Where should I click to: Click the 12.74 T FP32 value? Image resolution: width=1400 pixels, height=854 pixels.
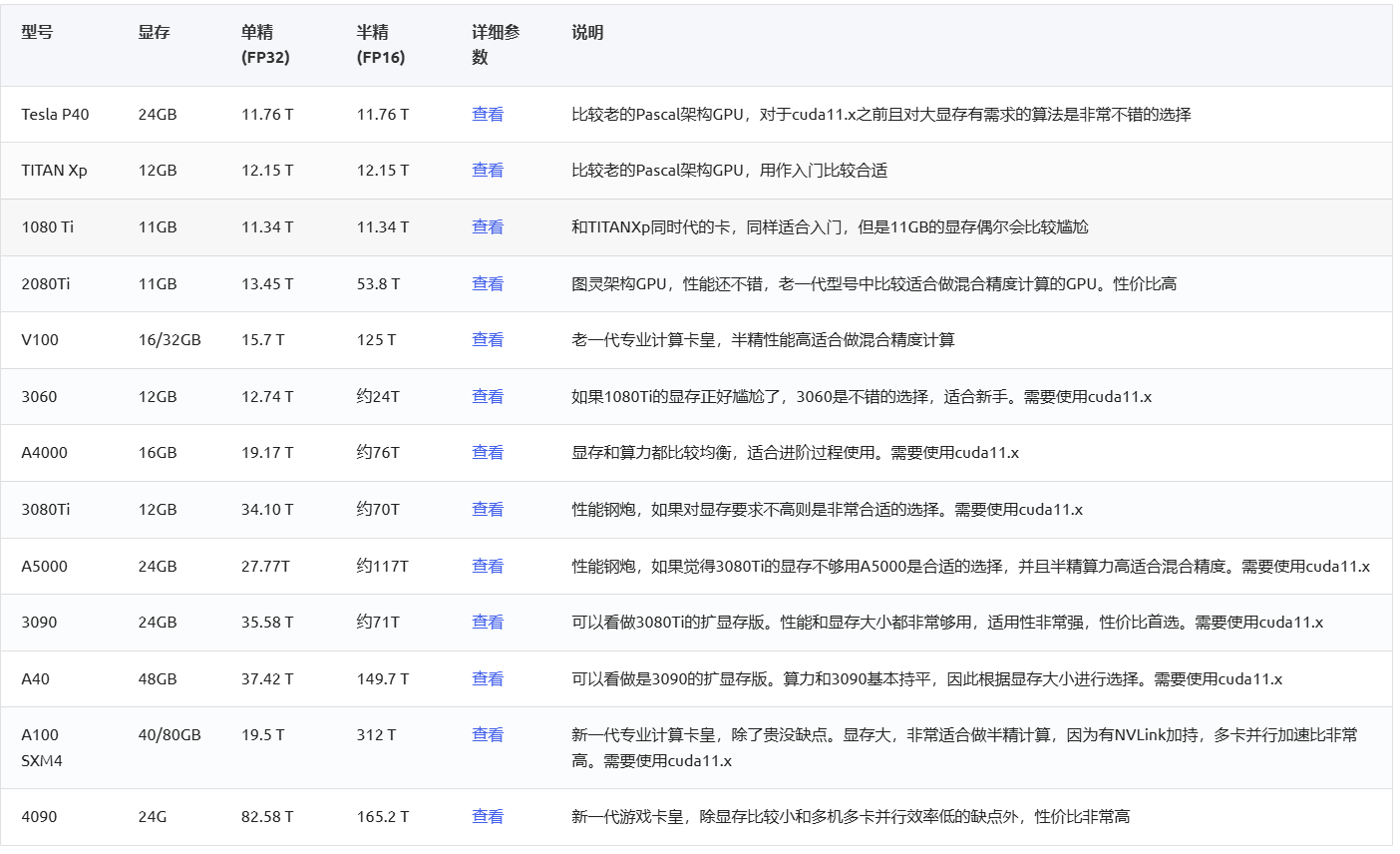click(x=267, y=397)
